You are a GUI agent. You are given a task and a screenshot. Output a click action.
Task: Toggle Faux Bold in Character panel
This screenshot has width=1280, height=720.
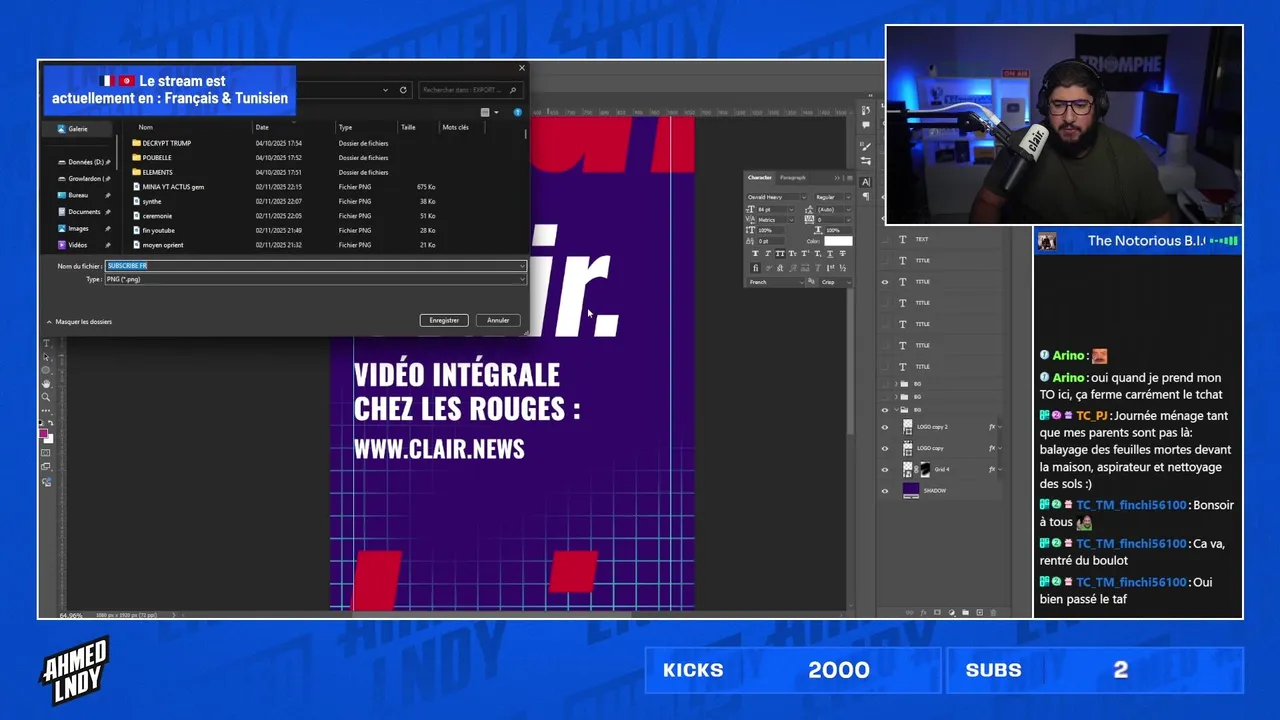755,254
